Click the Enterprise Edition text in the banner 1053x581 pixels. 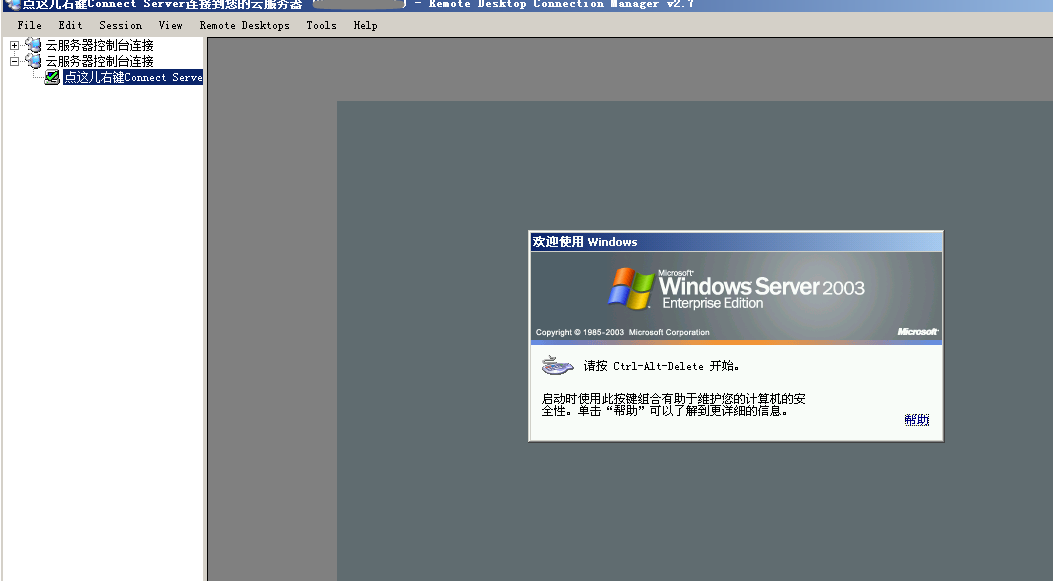tap(713, 304)
